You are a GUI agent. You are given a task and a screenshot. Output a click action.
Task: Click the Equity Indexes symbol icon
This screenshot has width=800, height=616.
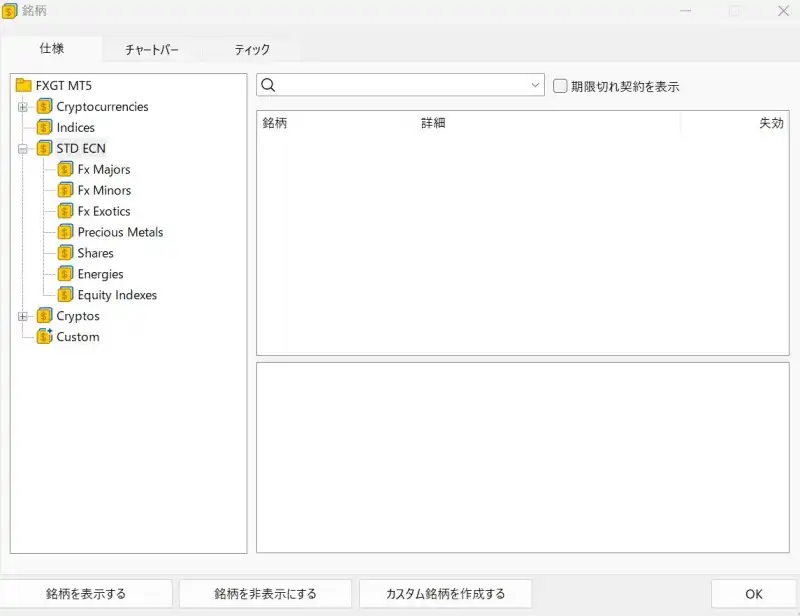65,294
